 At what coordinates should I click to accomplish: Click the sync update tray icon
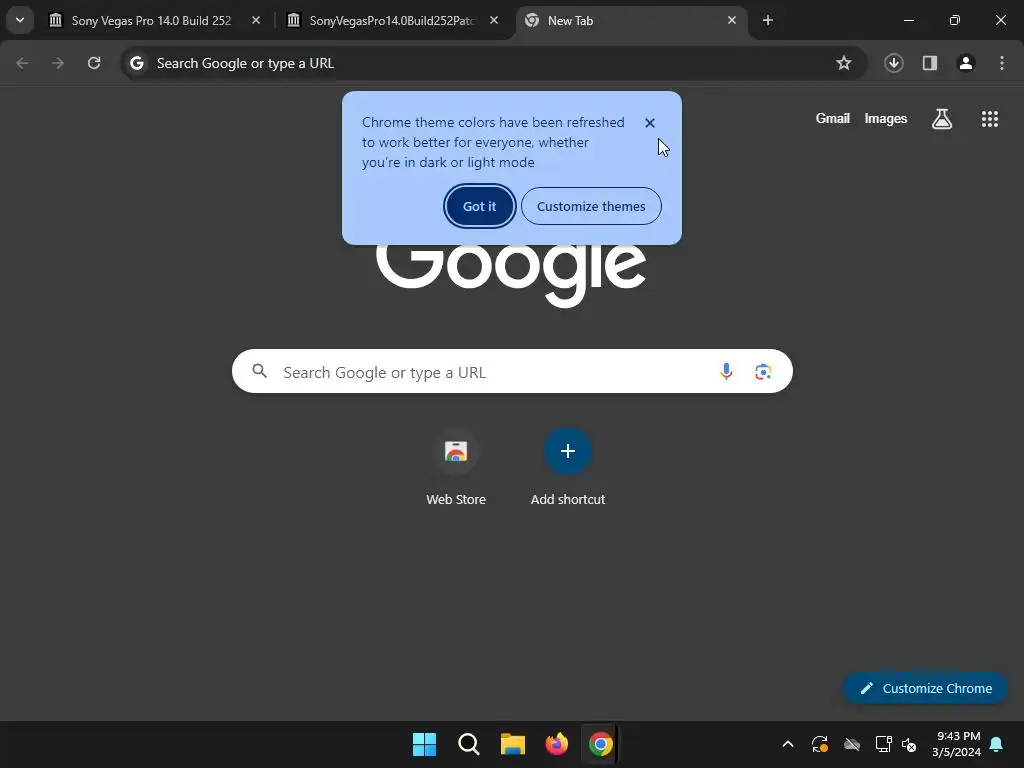tap(820, 744)
